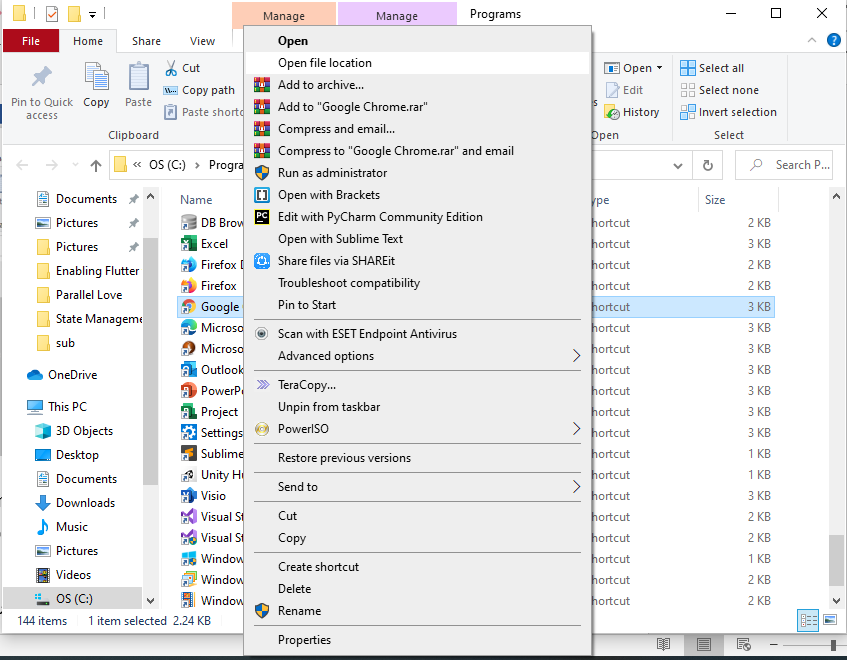Screen dimensions: 847x660
Task: Click the Paste icon in ribbon
Action: 139,78
